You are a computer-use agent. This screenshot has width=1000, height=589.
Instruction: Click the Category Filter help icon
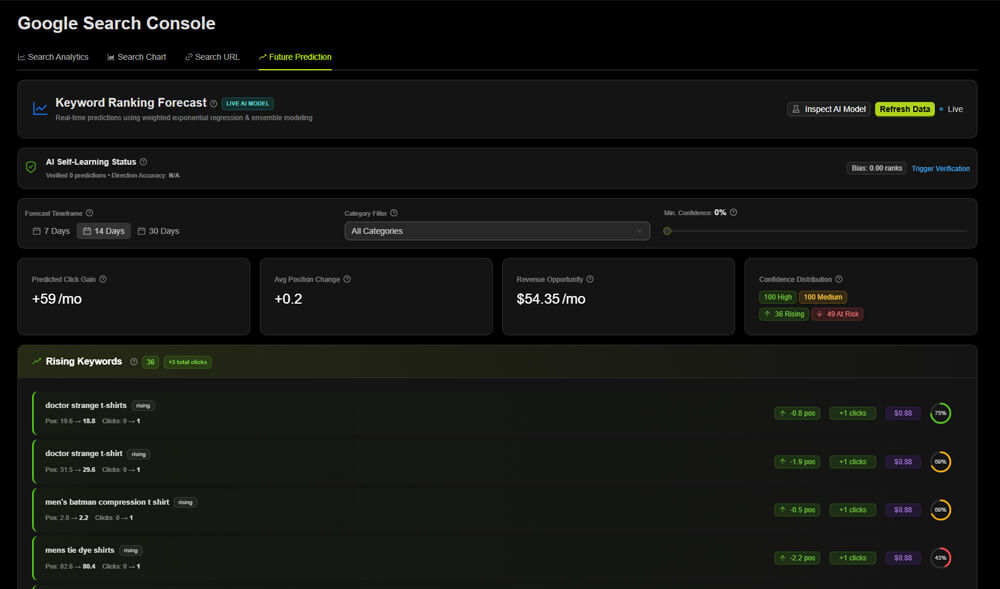[393, 213]
